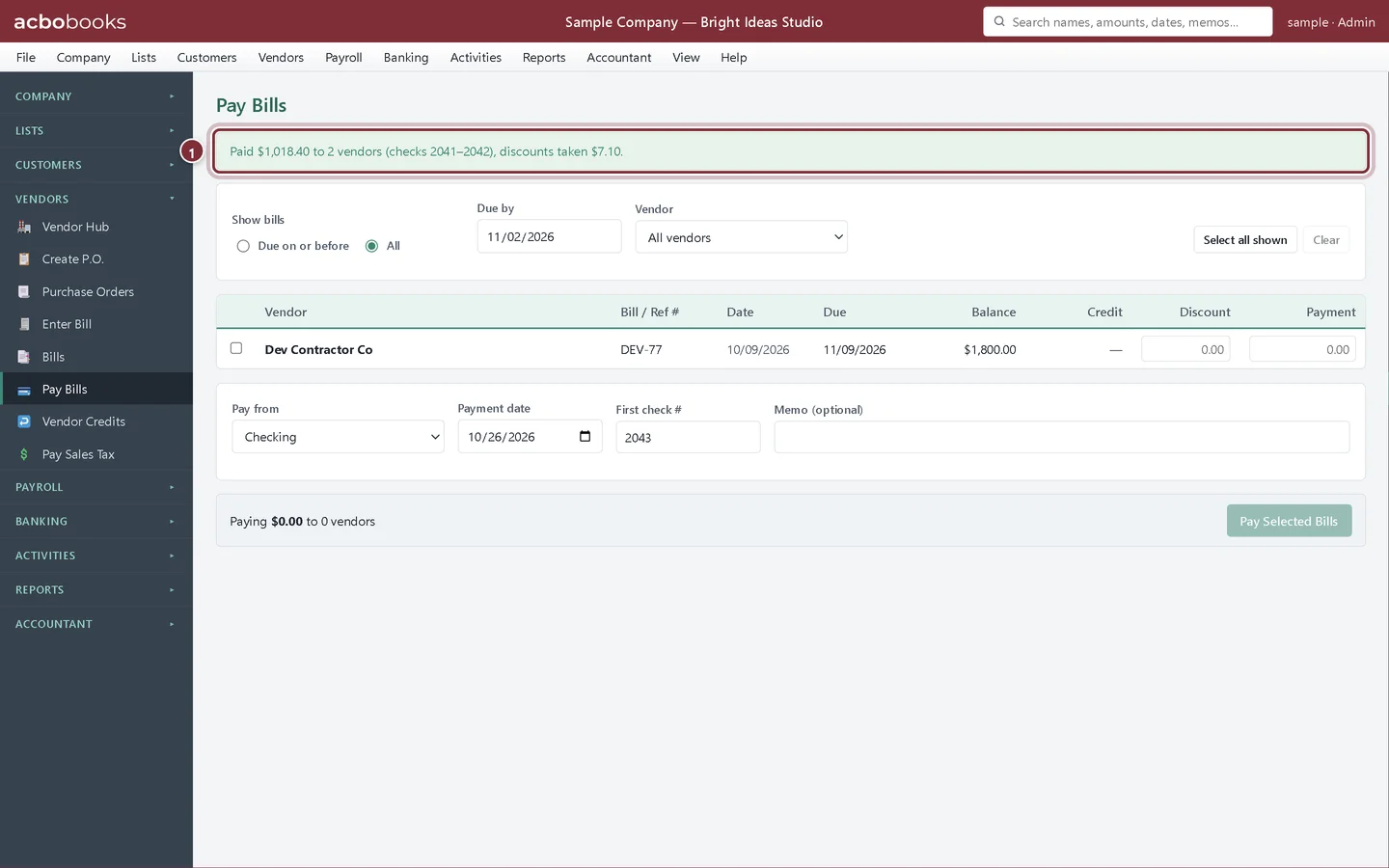Click the Discount field for Dev Contractor Co
Image resolution: width=1389 pixels, height=868 pixels.
click(x=1185, y=349)
